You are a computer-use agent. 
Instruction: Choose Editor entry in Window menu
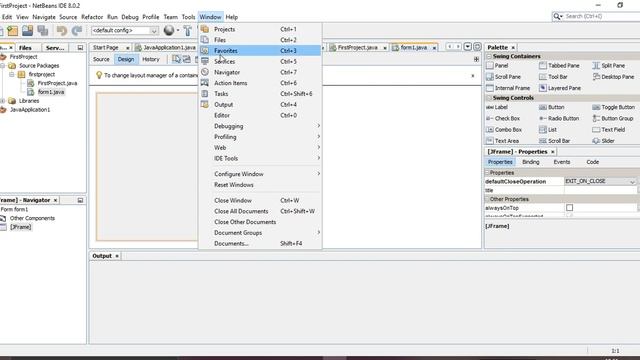260,116
